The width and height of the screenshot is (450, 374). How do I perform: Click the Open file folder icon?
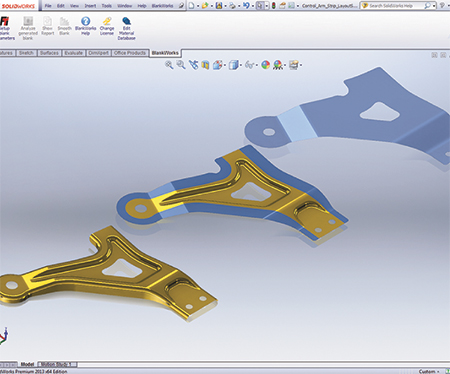tap(205, 6)
